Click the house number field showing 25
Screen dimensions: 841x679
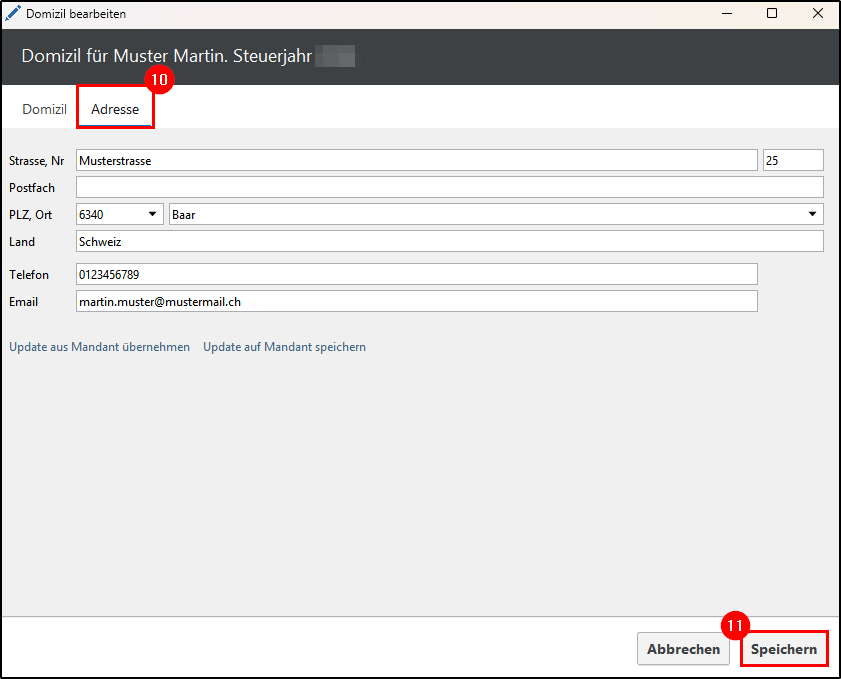click(792, 160)
